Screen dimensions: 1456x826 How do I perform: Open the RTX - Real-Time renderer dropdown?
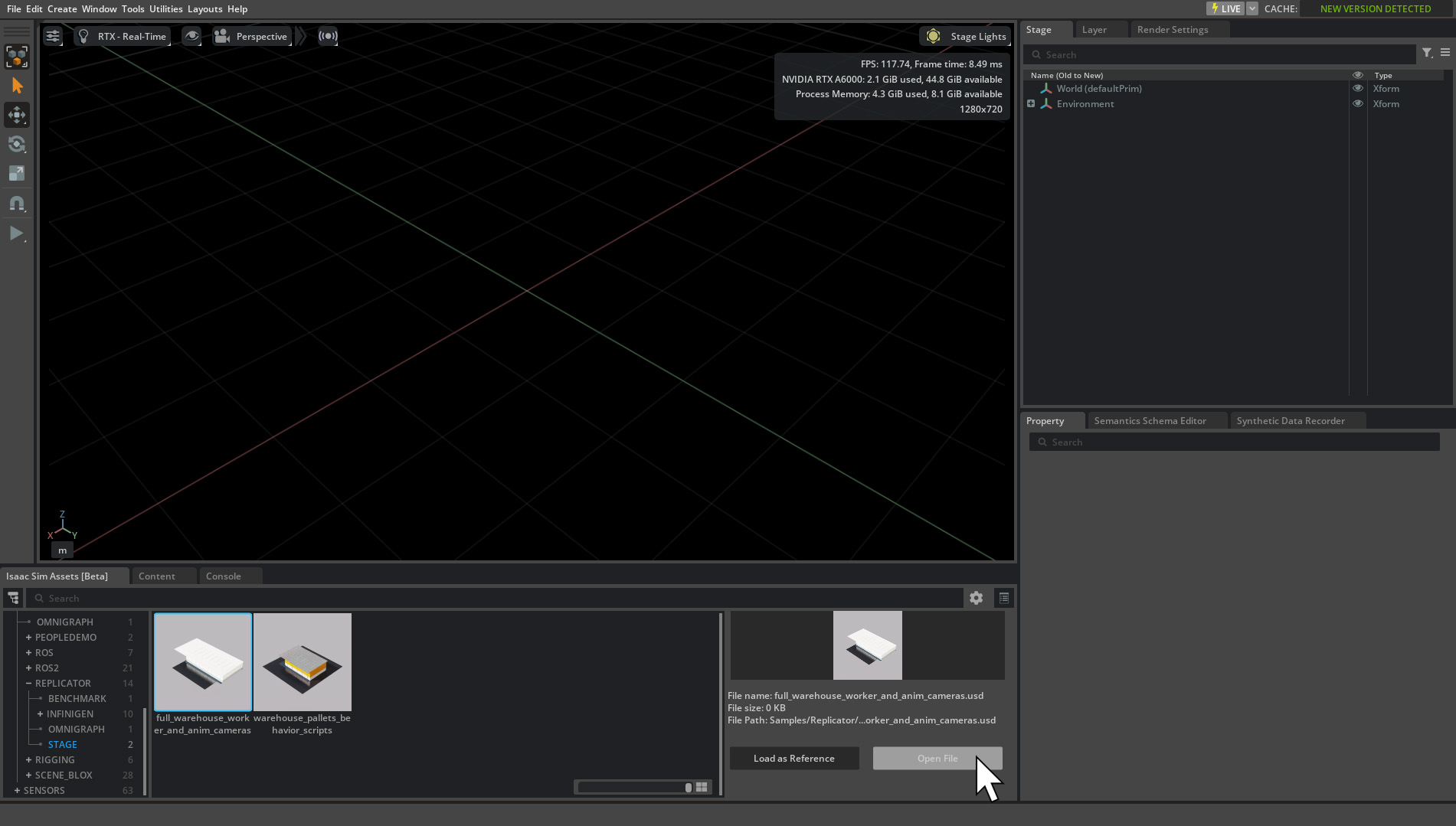(x=123, y=36)
